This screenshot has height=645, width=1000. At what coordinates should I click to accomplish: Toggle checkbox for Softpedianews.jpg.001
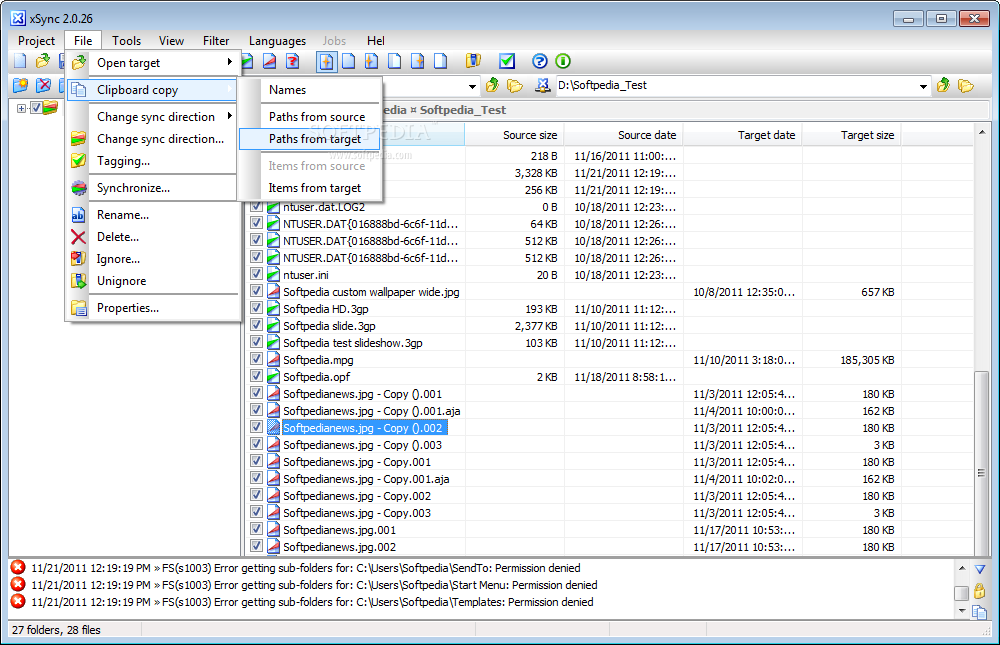[256, 529]
